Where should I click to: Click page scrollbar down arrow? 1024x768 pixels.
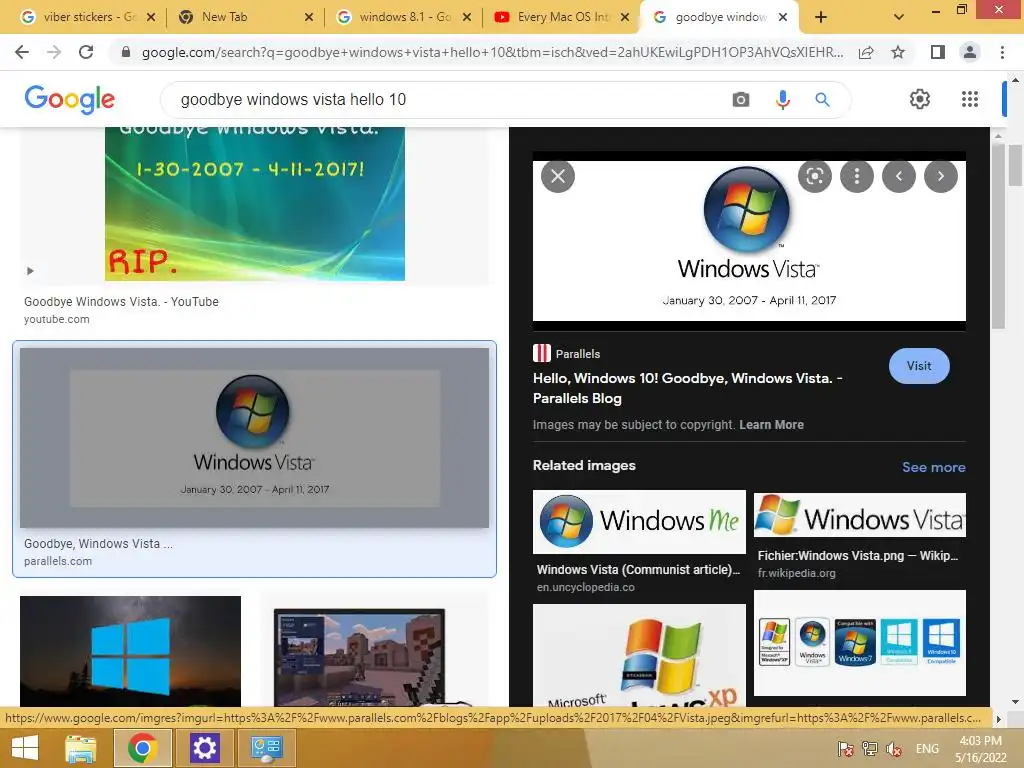click(1014, 701)
